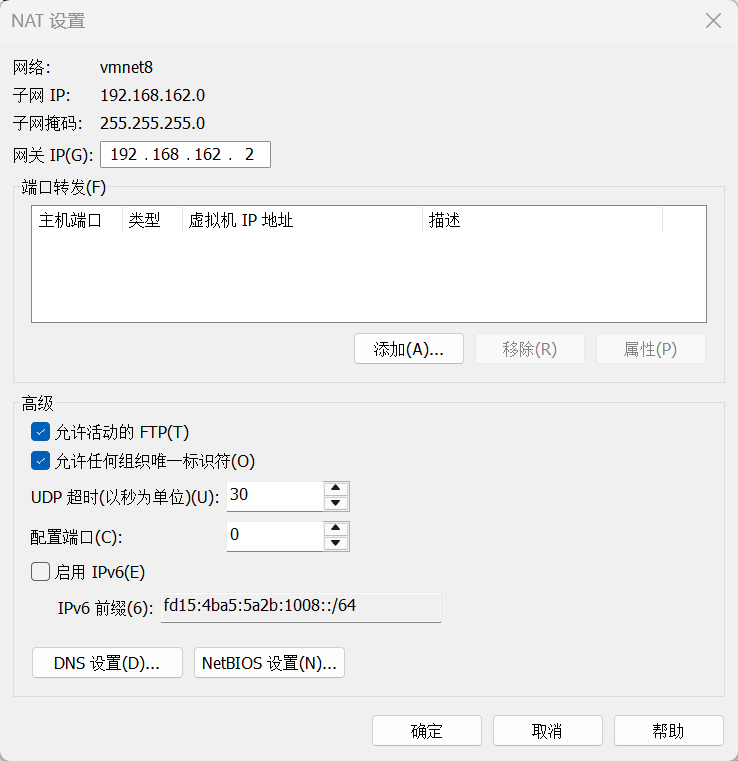Click the 添加(A)... button
The height and width of the screenshot is (761, 738).
409,348
